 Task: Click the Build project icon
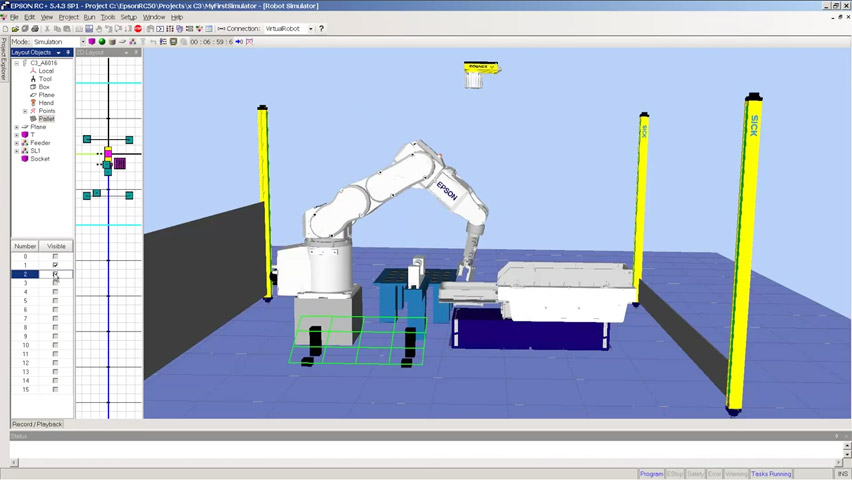click(x=79, y=29)
